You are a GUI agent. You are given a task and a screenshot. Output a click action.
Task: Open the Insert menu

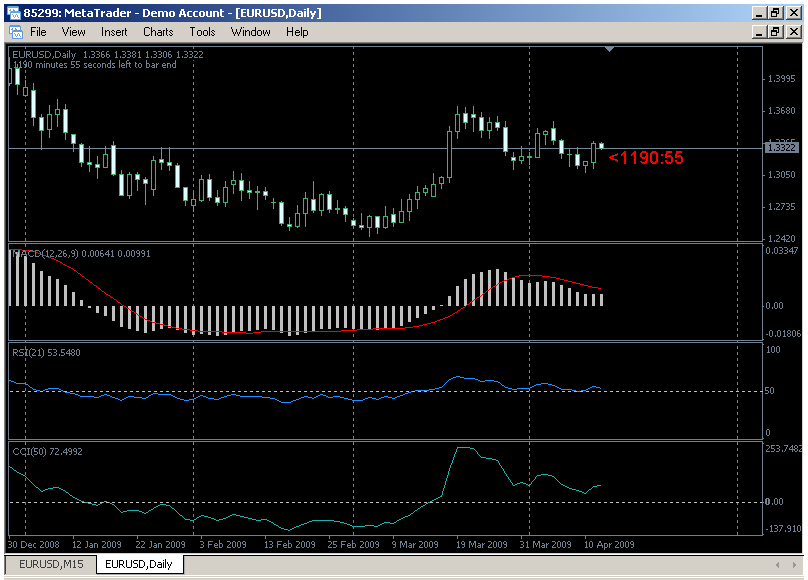(113, 31)
